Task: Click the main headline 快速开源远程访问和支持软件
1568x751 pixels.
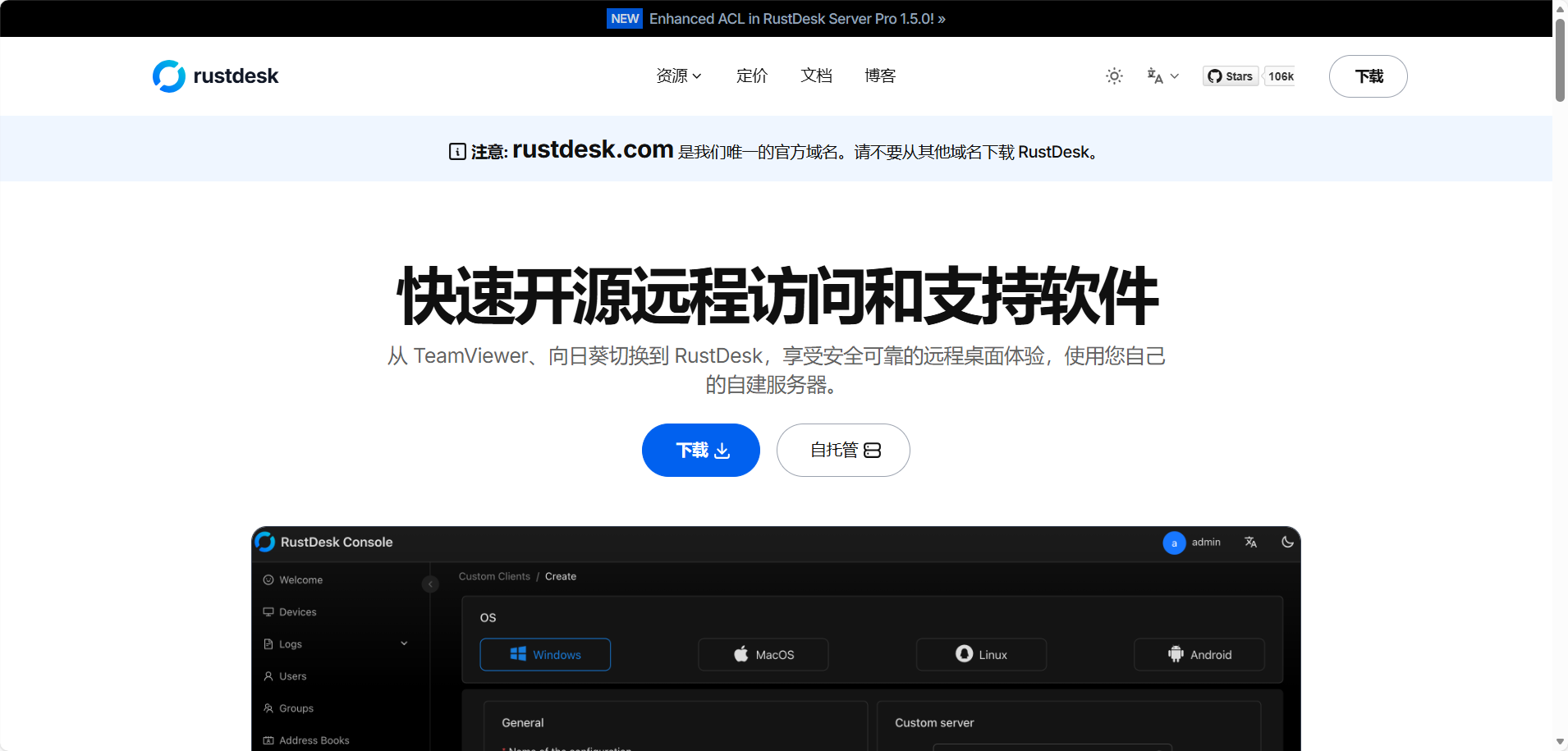Action: 777,296
